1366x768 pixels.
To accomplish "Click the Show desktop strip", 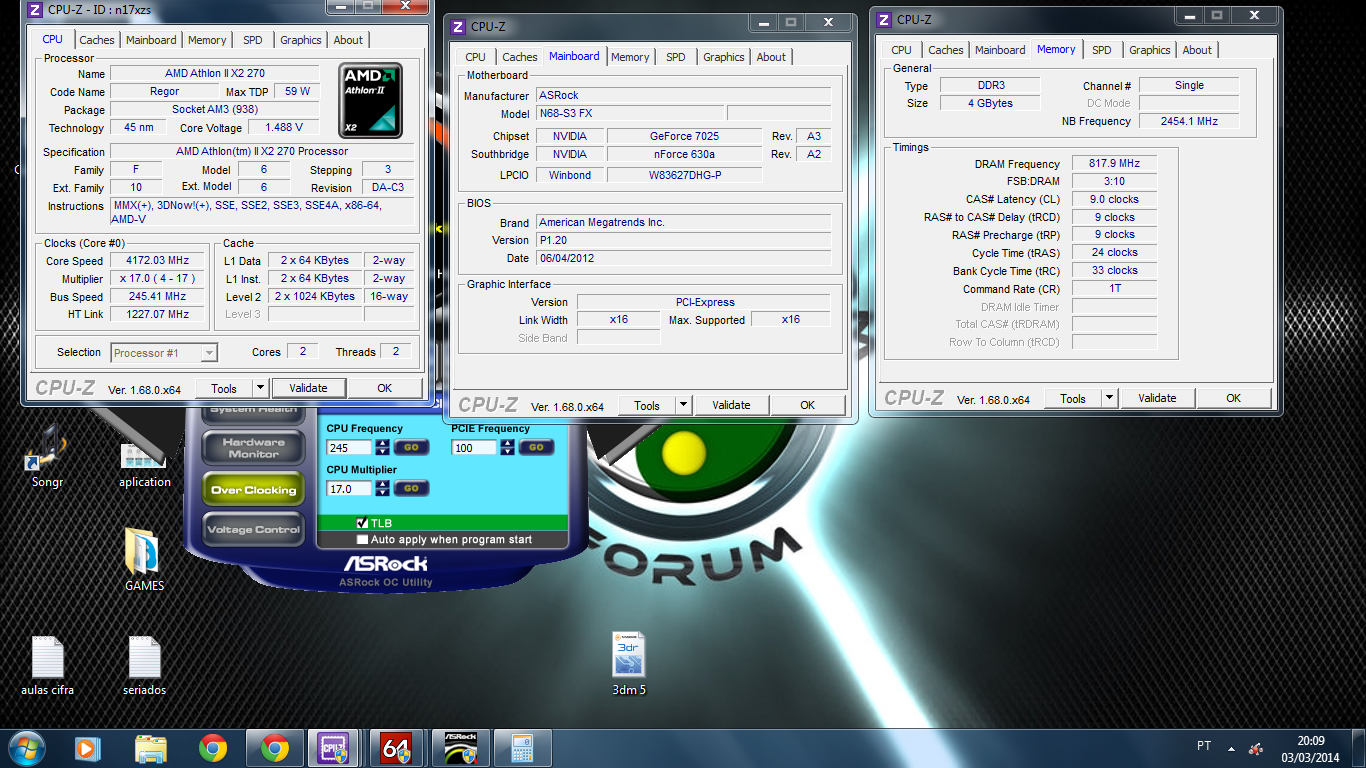I will pos(1359,748).
